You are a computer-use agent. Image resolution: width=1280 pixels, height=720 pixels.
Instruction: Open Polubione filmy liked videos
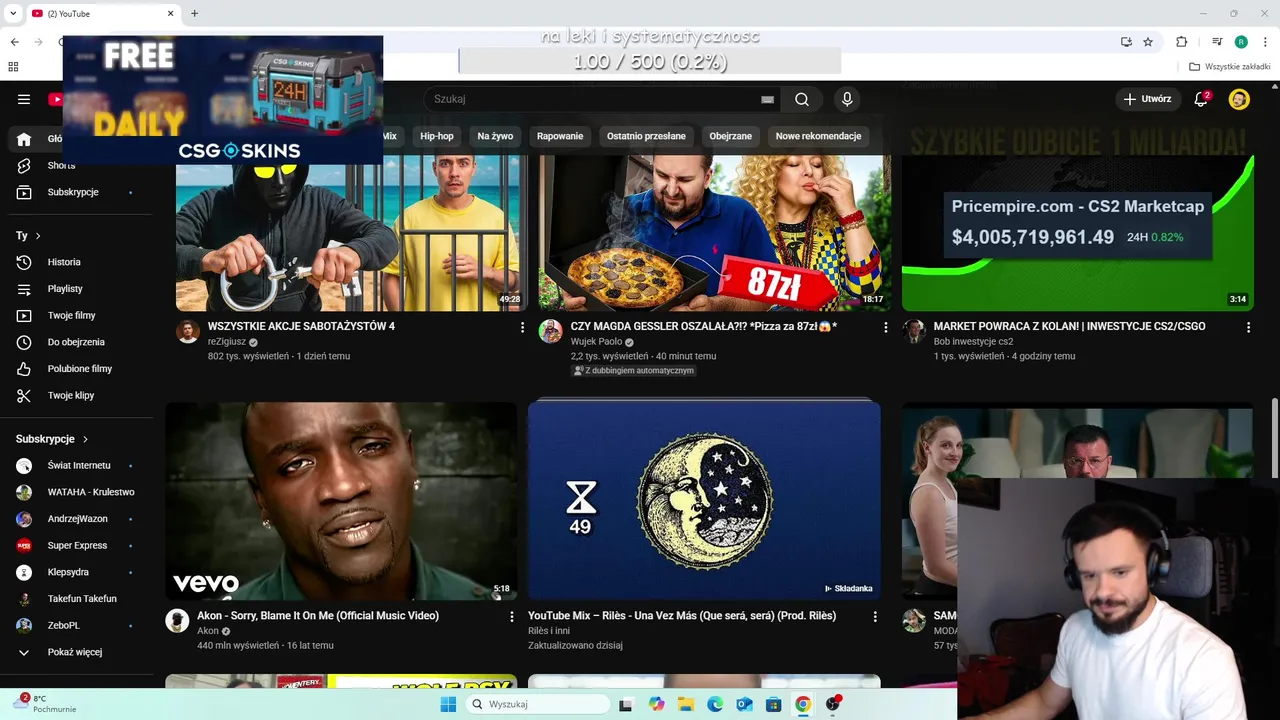(80, 369)
